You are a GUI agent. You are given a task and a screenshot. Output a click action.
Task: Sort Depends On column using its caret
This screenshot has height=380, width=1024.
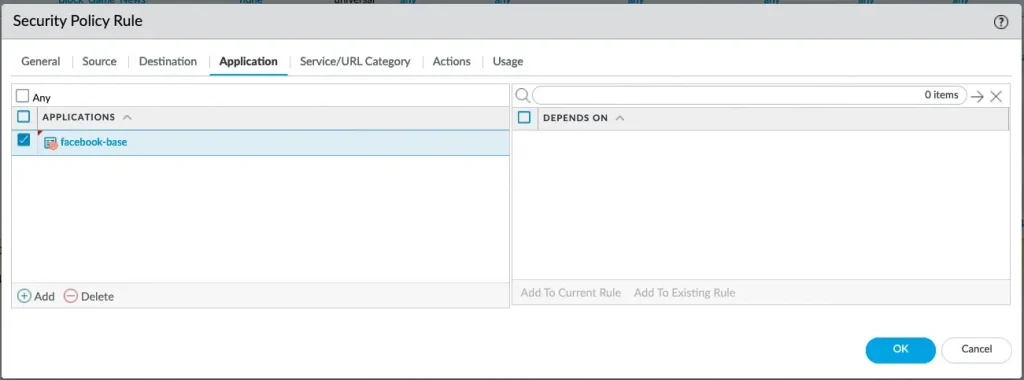620,118
